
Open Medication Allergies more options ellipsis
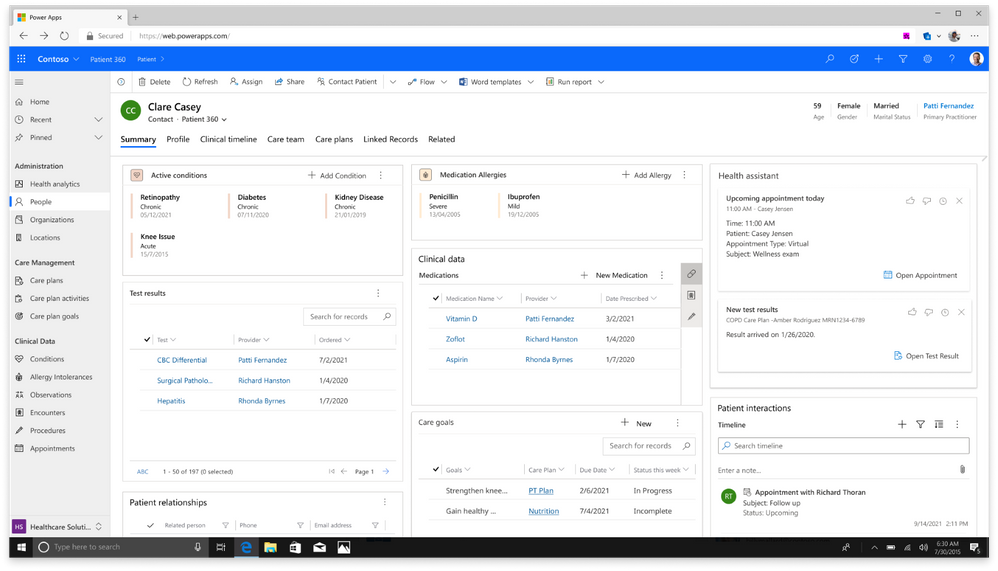pos(684,174)
